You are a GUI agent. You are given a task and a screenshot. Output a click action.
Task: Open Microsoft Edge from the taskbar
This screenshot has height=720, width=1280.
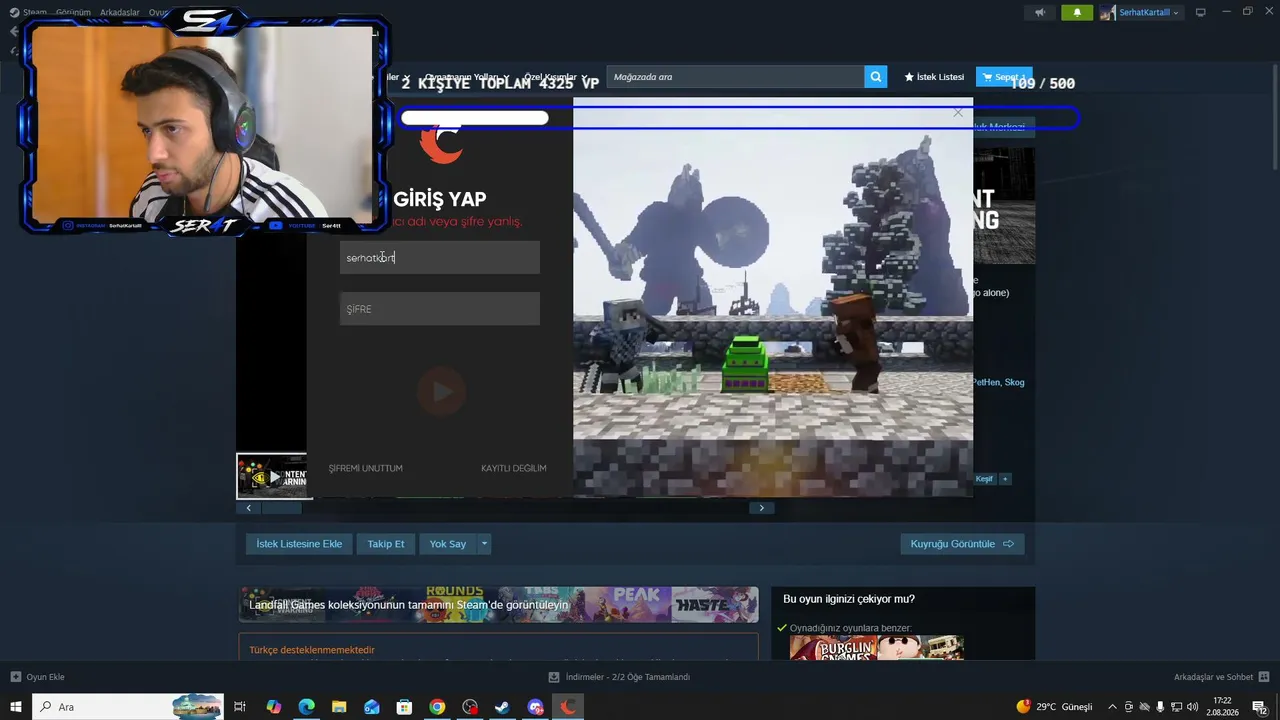307,707
